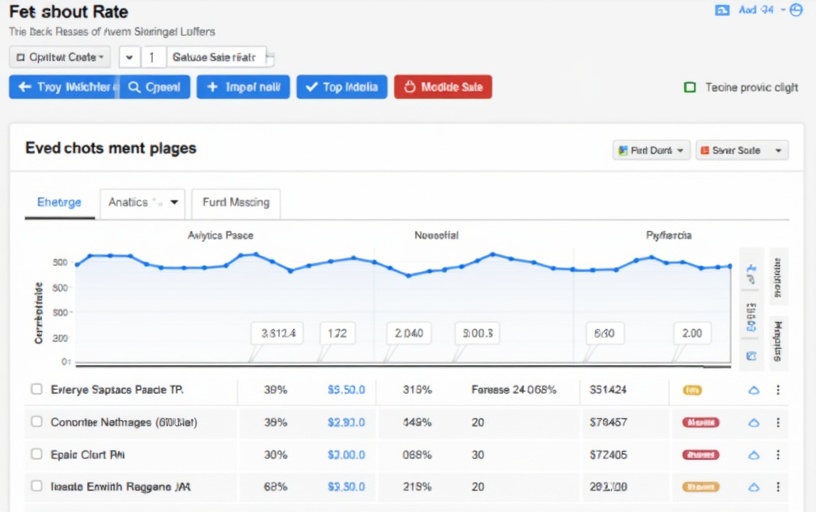Open three-dot menu in Ioaate Enwiith row

tap(778, 487)
